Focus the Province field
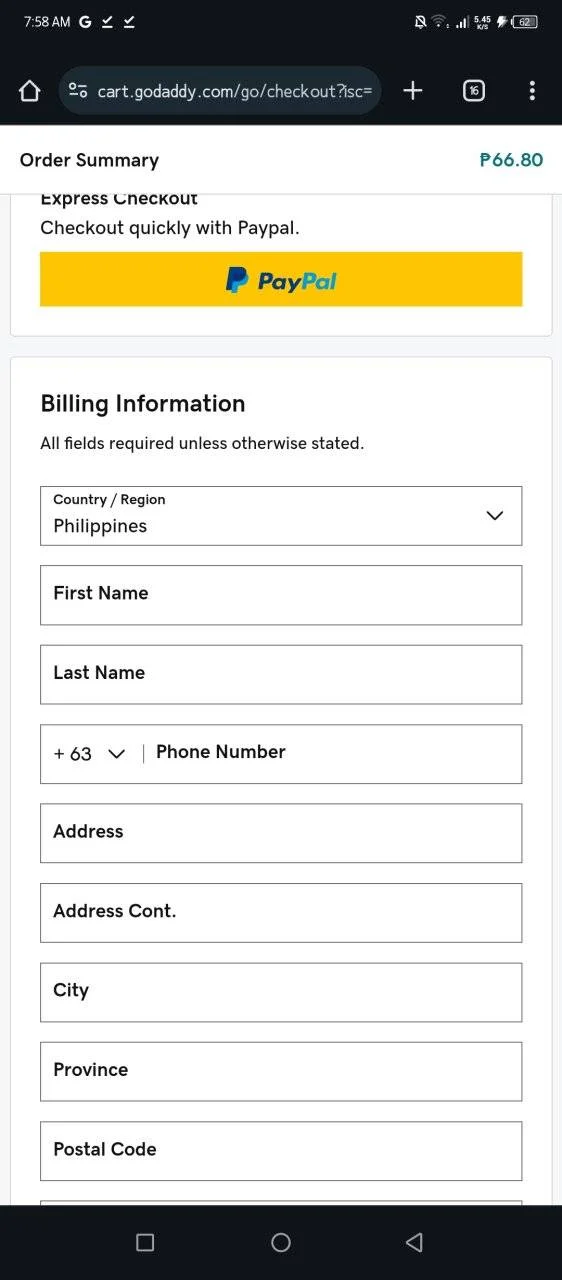The width and height of the screenshot is (562, 1280). tap(281, 1071)
